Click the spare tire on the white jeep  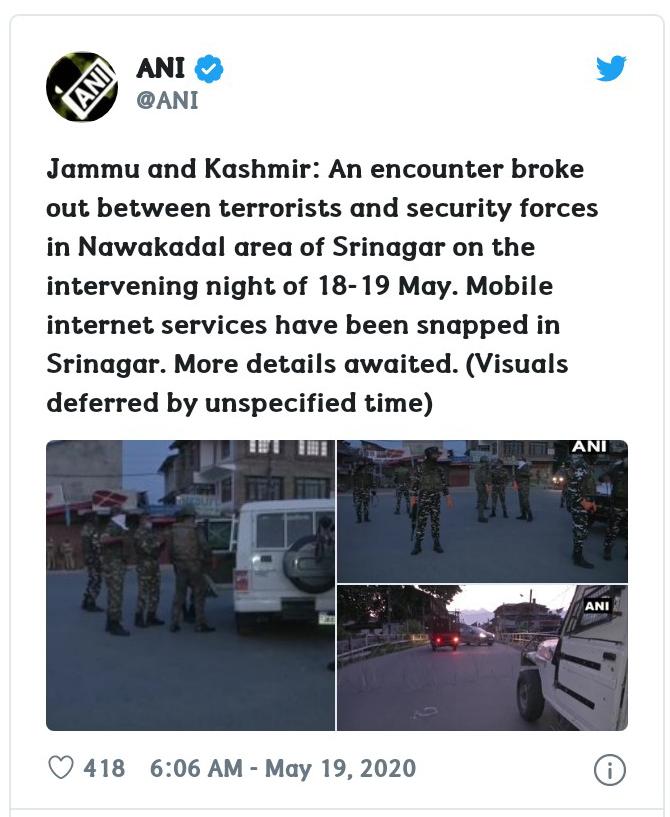(308, 564)
